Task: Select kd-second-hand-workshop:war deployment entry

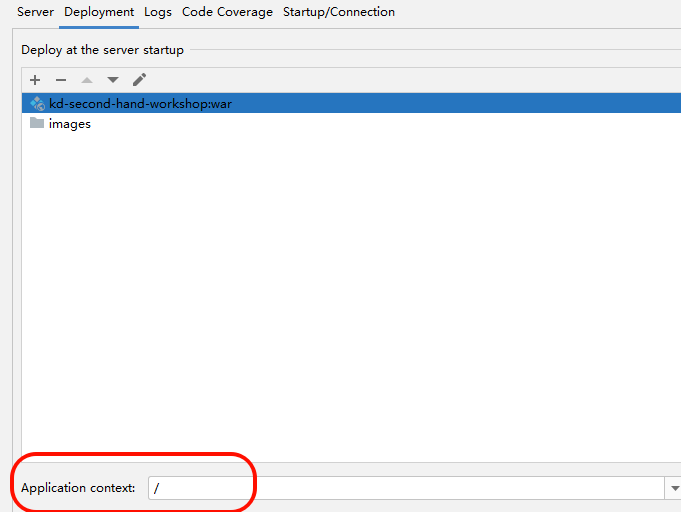Action: [x=140, y=103]
